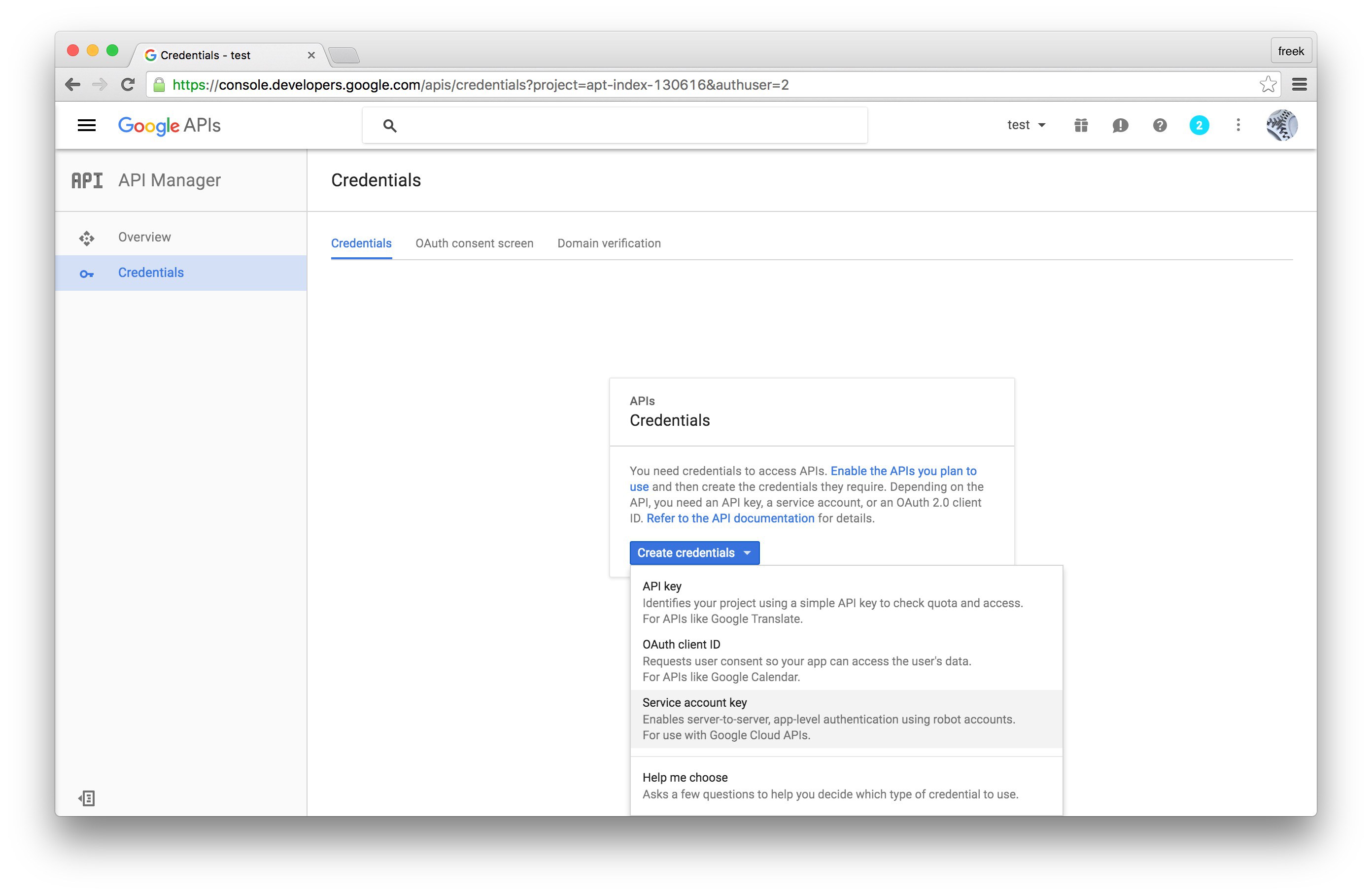1372x895 pixels.
Task: Switch to OAuth consent screen tab
Action: (474, 243)
